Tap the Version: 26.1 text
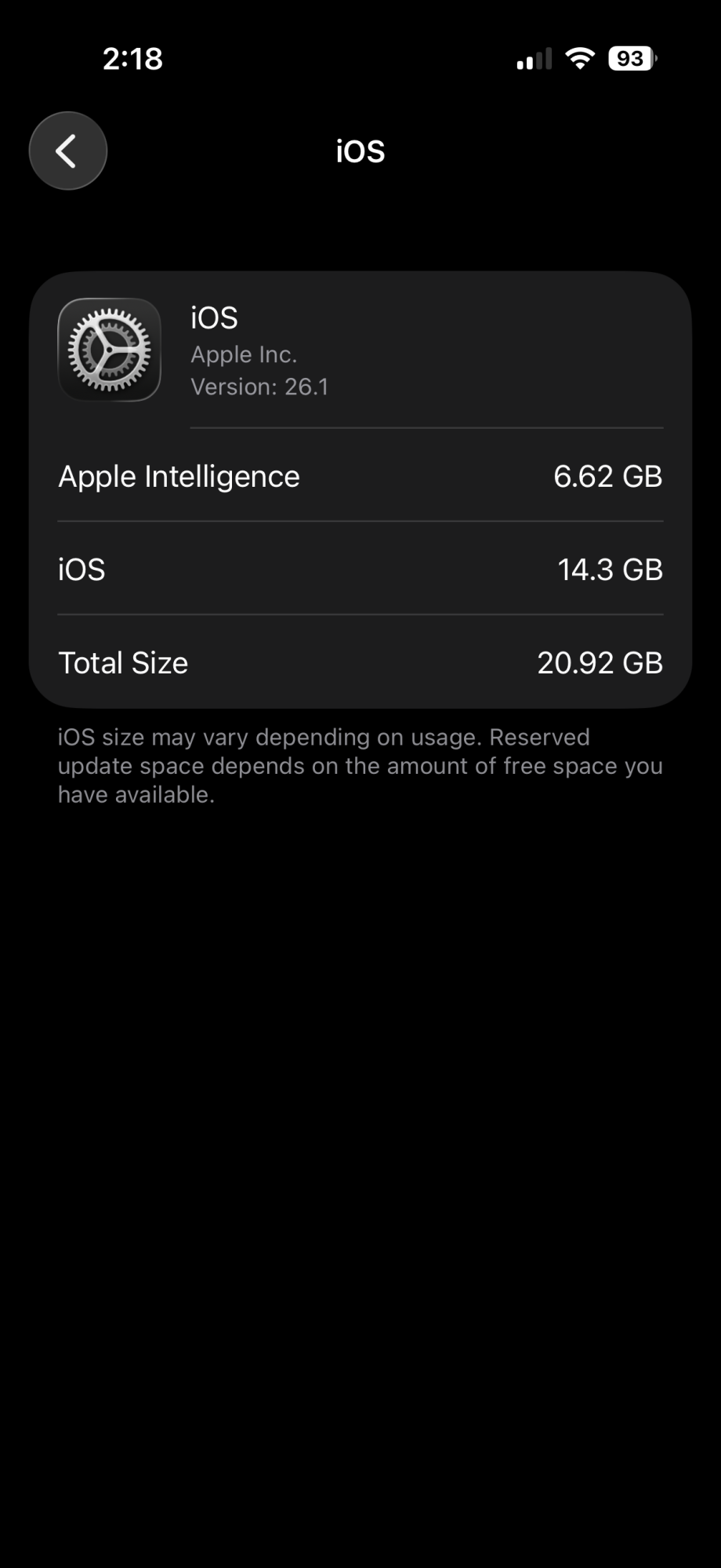The width and height of the screenshot is (721, 1568). point(259,387)
